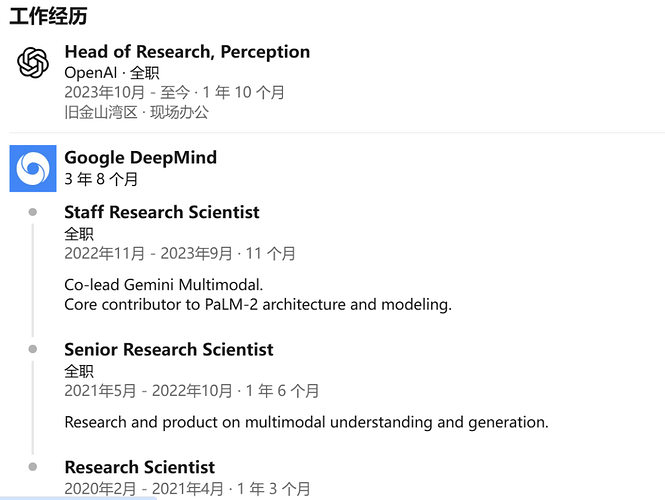Select the Core contributor to PaLM-2 line
This screenshot has height=500, width=665.
(258, 304)
